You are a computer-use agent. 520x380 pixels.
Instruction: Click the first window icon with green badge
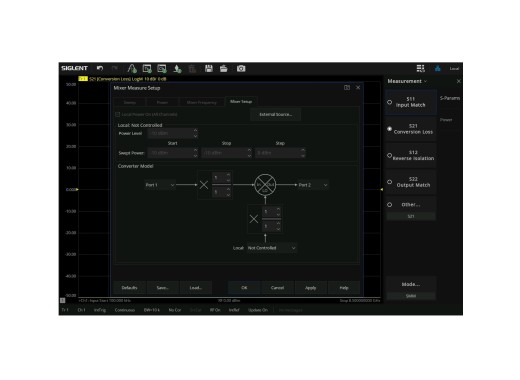(x=147, y=69)
